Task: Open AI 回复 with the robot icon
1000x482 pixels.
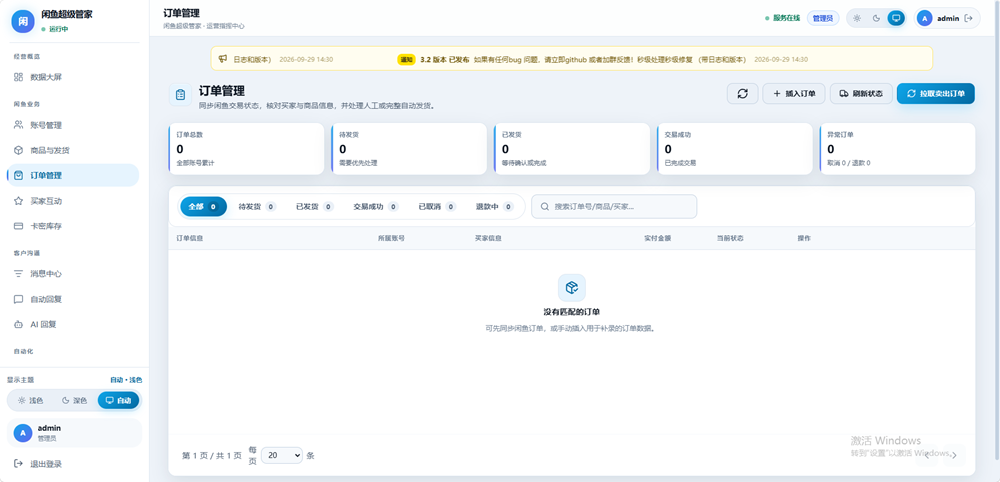Action: [x=73, y=324]
